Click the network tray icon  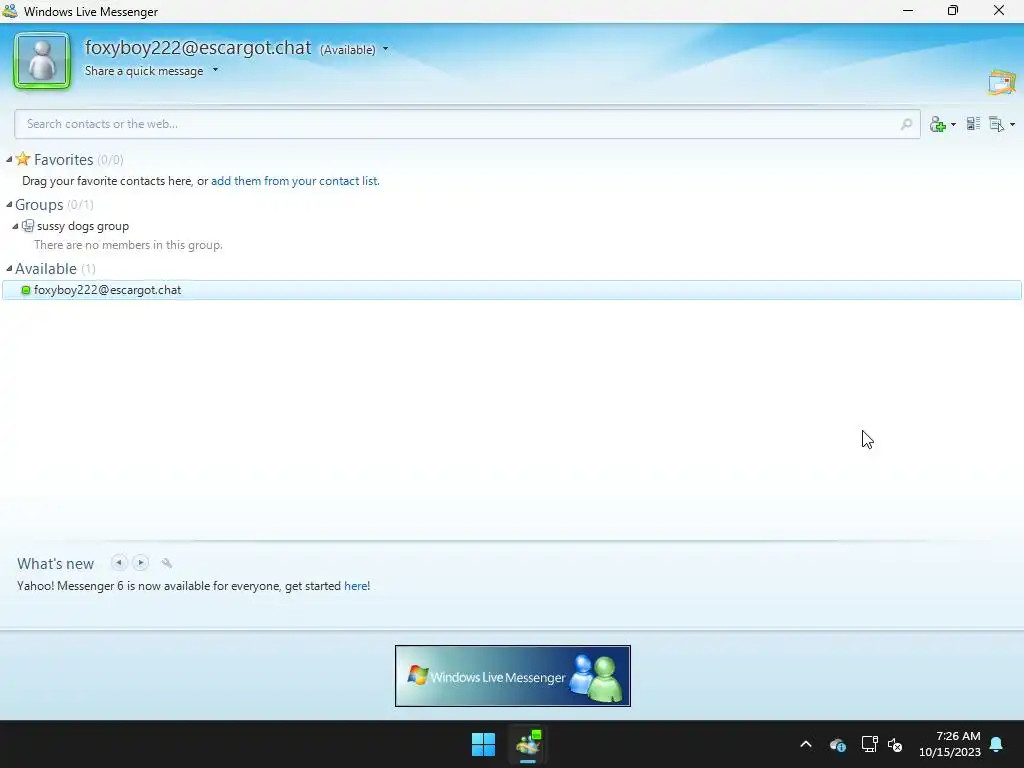pos(869,744)
